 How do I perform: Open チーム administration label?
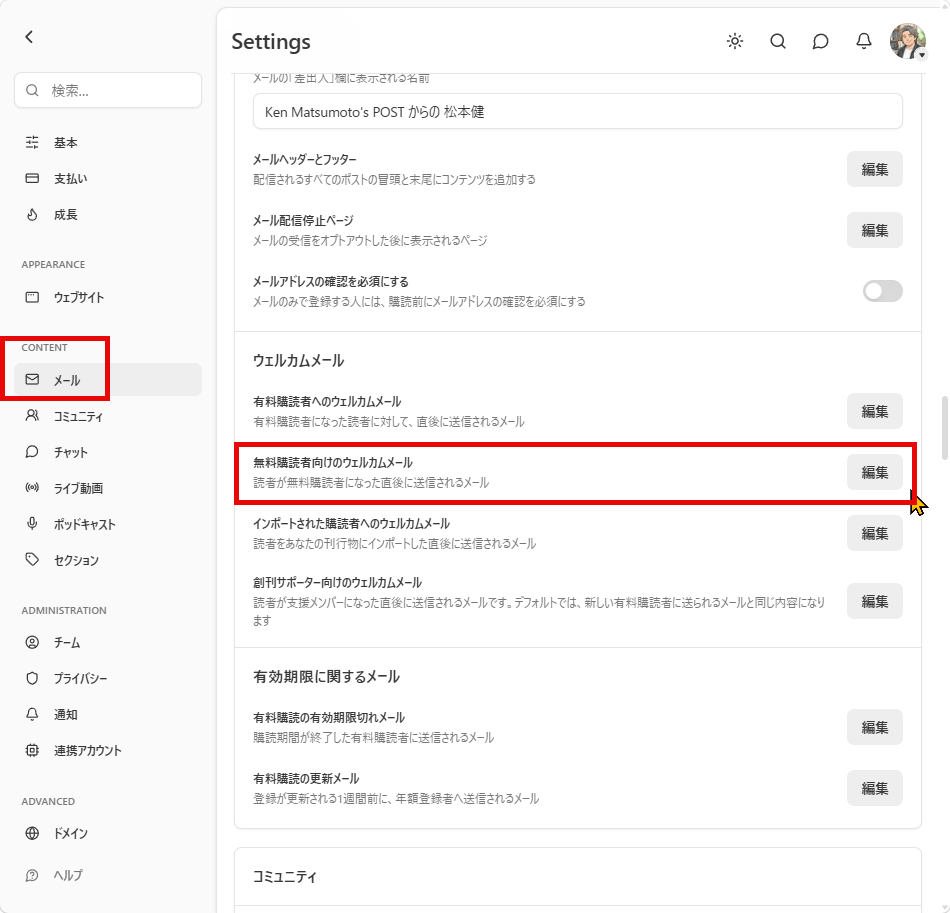[67, 642]
